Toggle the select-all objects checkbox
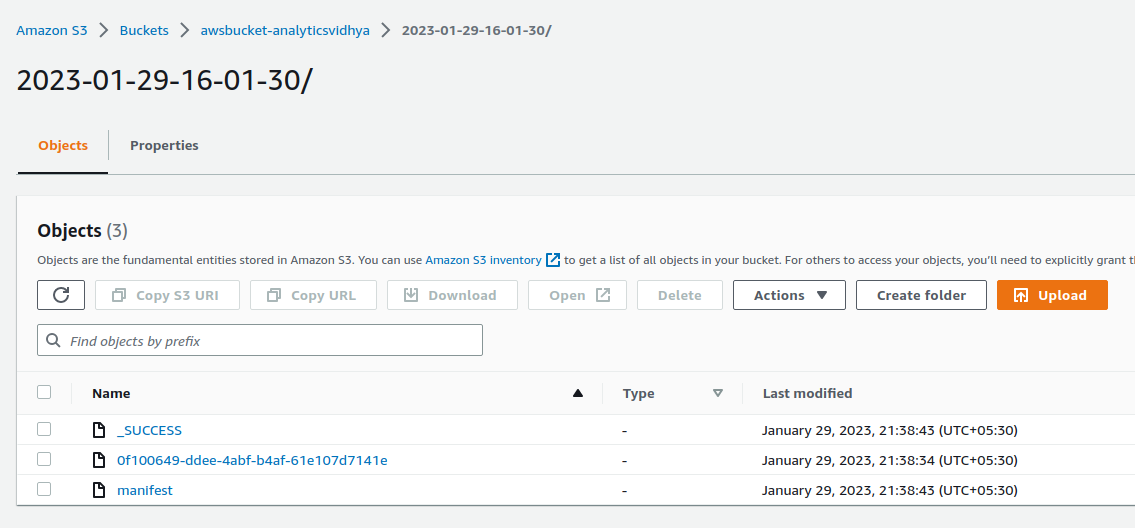This screenshot has width=1135, height=528. point(44,393)
